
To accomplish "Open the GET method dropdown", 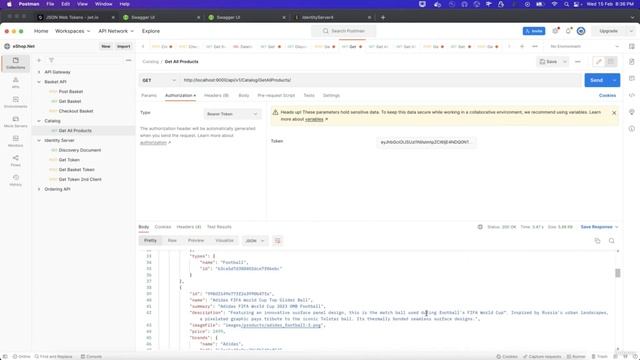I will click(159, 80).
